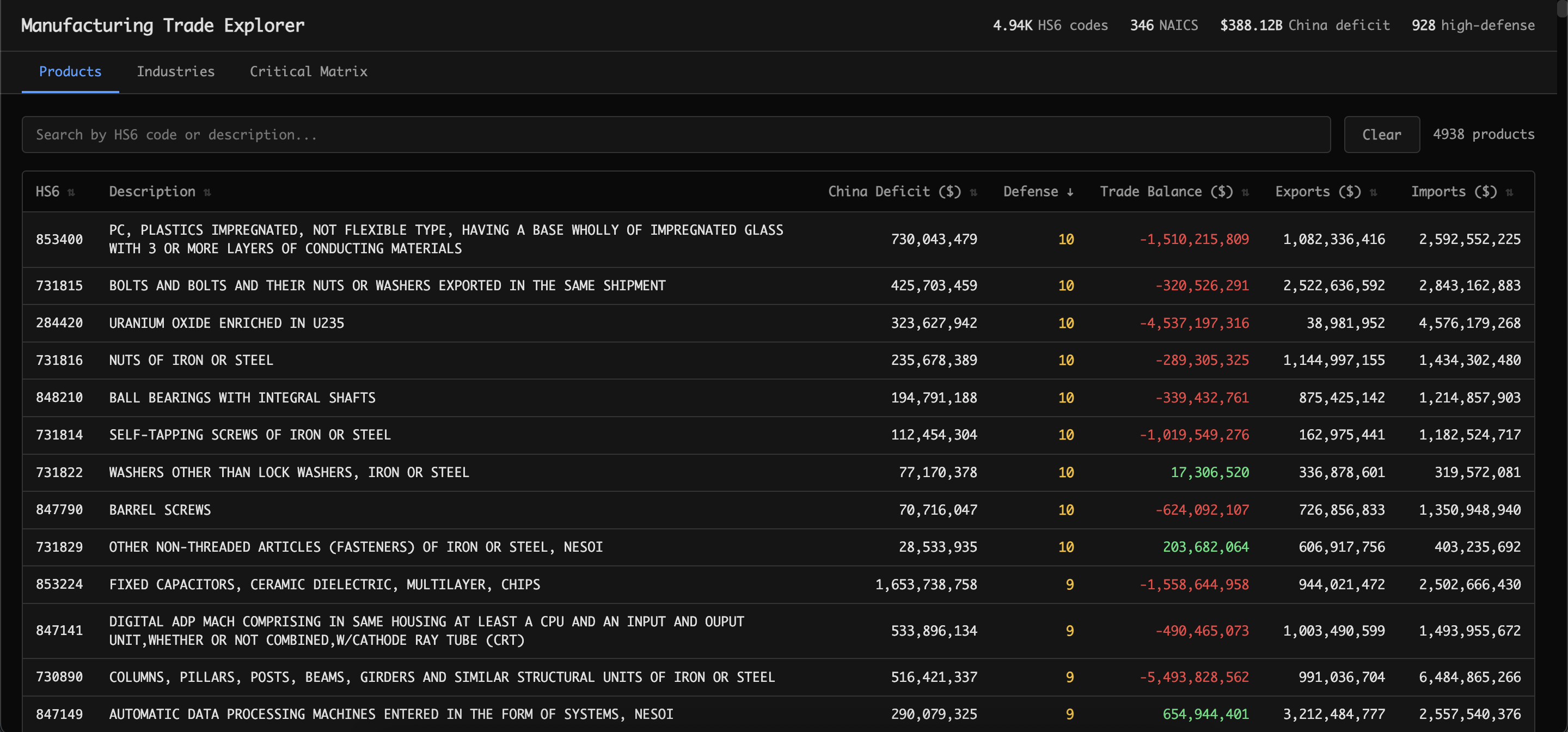Focus the HS6 code search field
The image size is (1568, 732).
676,135
